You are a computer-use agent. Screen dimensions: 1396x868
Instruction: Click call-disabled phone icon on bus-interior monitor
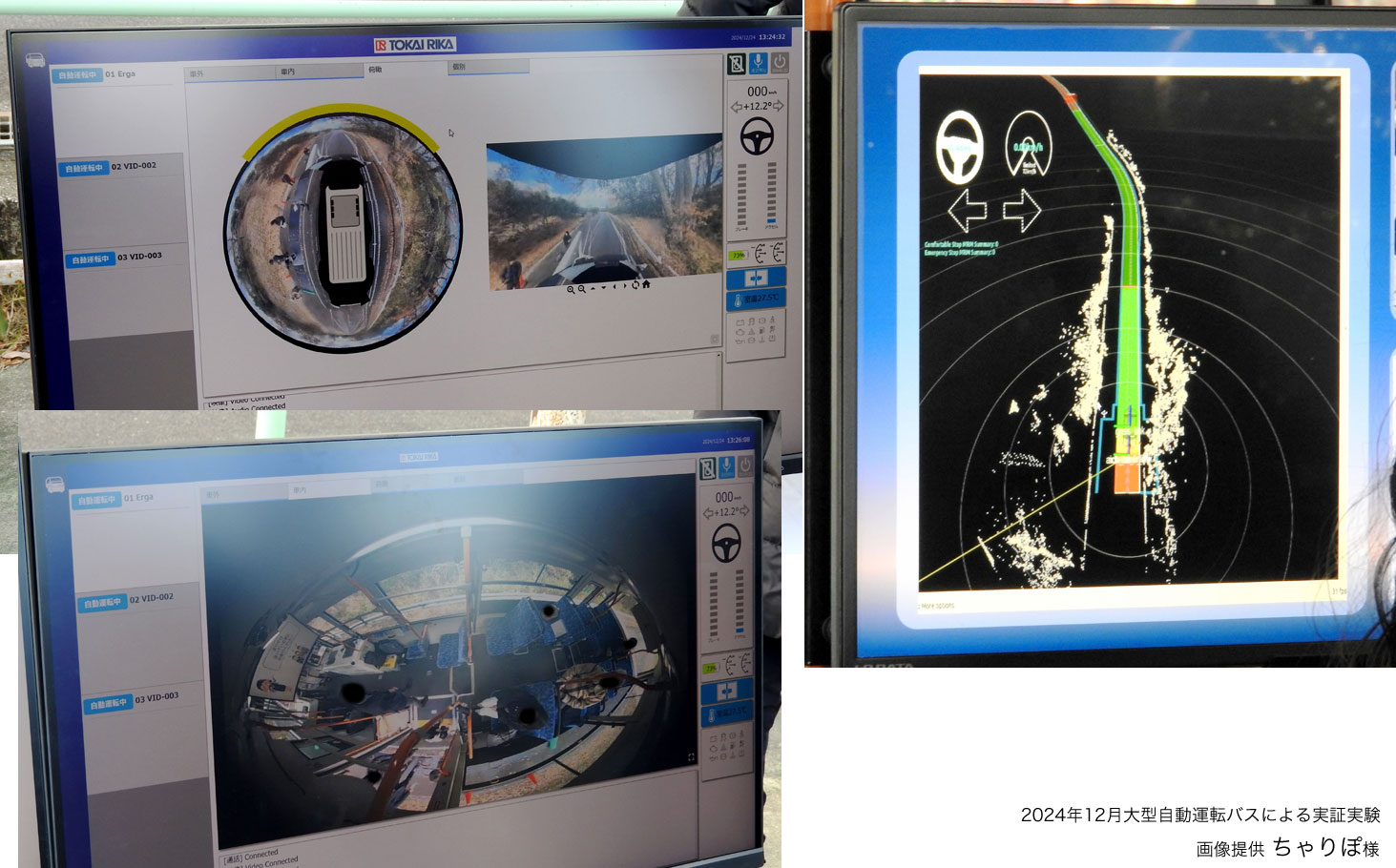coord(707,468)
